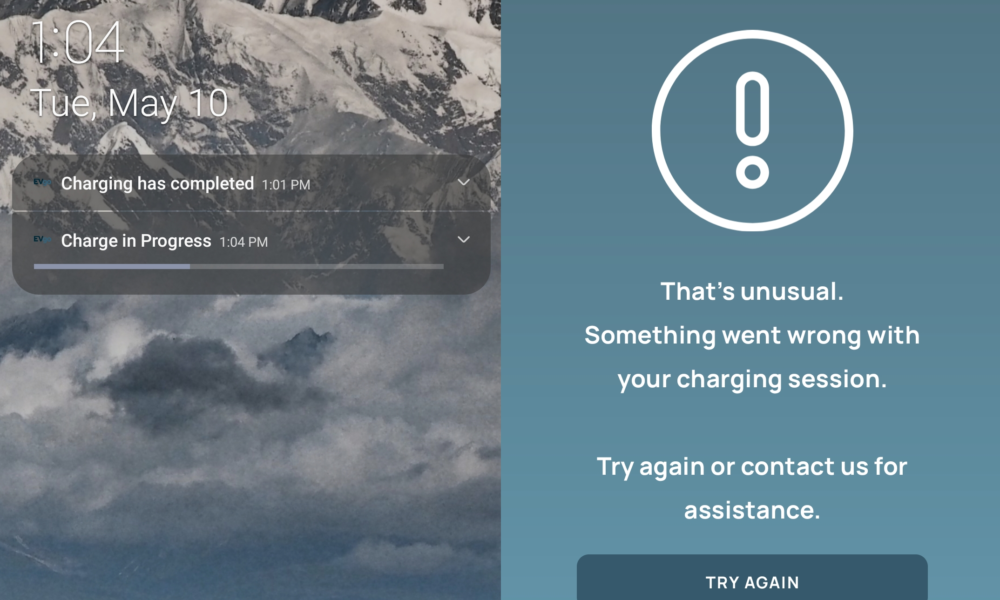Open the Charging has completed notification title

(x=158, y=184)
